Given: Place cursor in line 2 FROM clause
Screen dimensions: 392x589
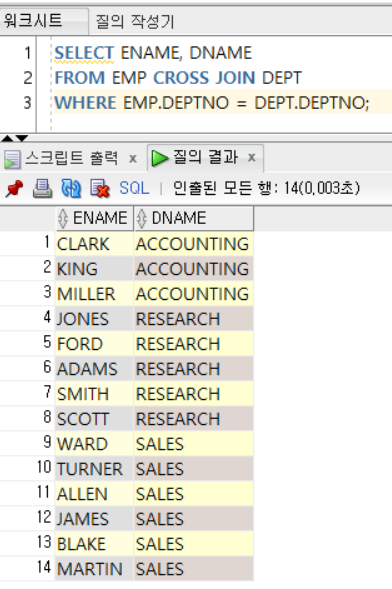Looking at the screenshot, I should tap(178, 78).
